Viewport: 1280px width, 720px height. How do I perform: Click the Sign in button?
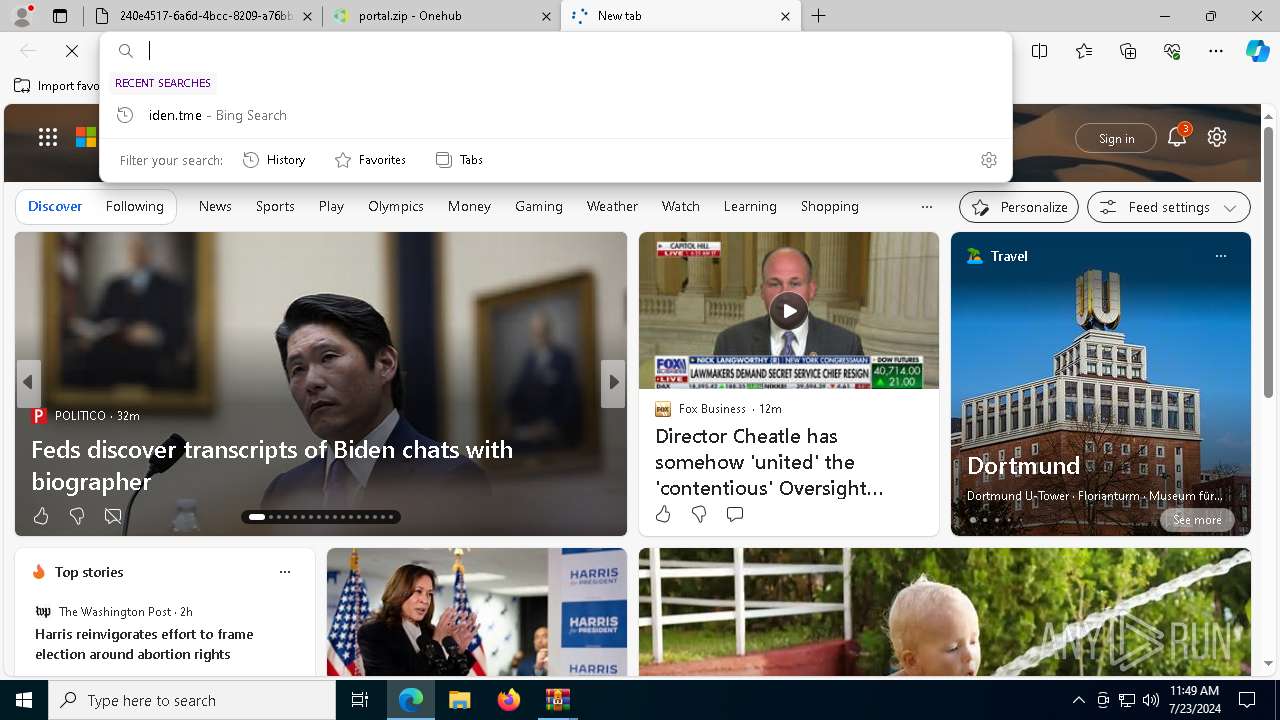click(x=1116, y=138)
